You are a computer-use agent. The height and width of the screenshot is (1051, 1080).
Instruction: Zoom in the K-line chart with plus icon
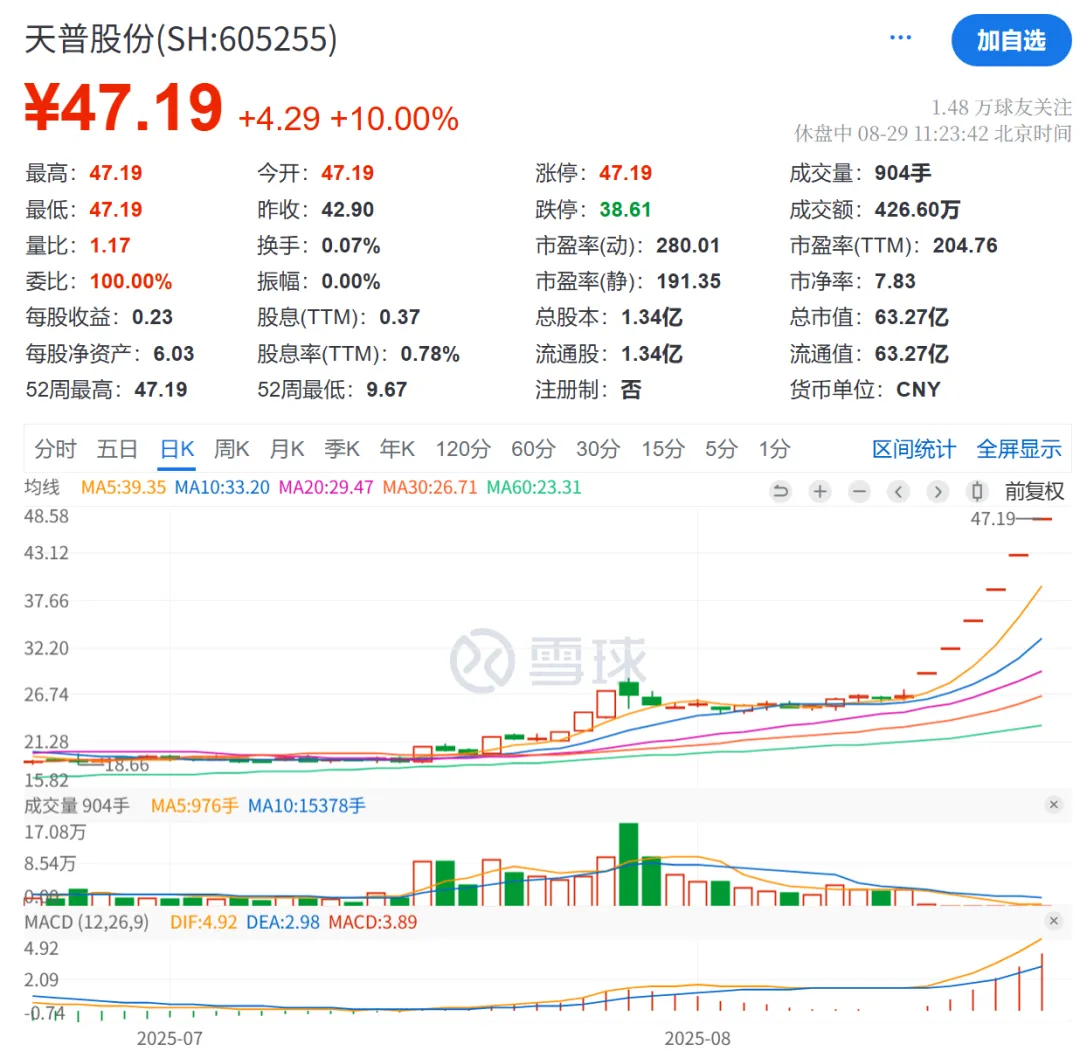pos(820,491)
